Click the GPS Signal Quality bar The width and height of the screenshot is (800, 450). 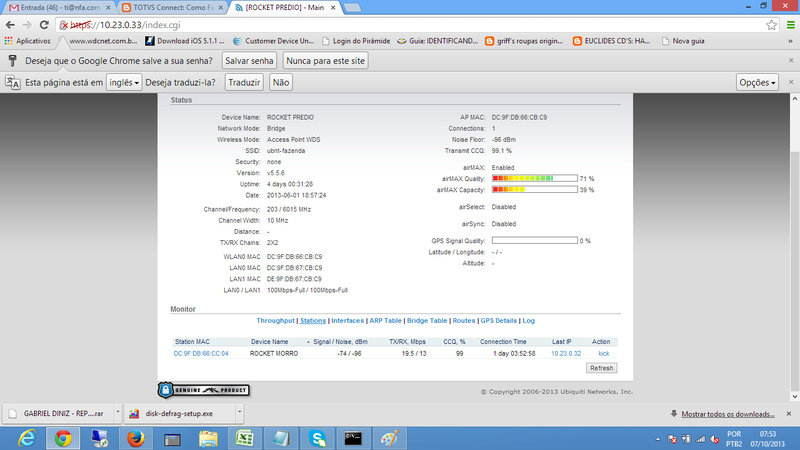[x=534, y=240]
